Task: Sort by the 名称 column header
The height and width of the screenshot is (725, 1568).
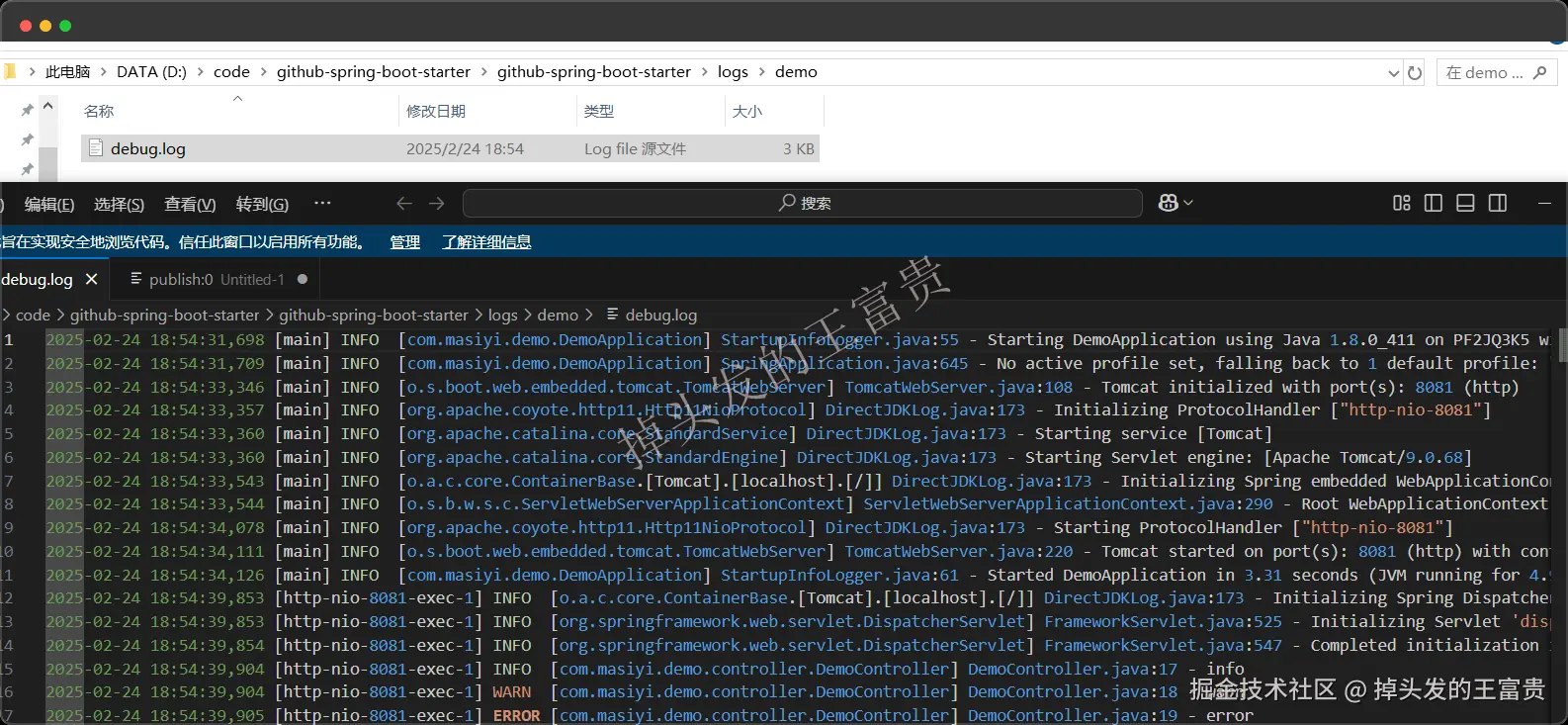Action: coord(99,112)
